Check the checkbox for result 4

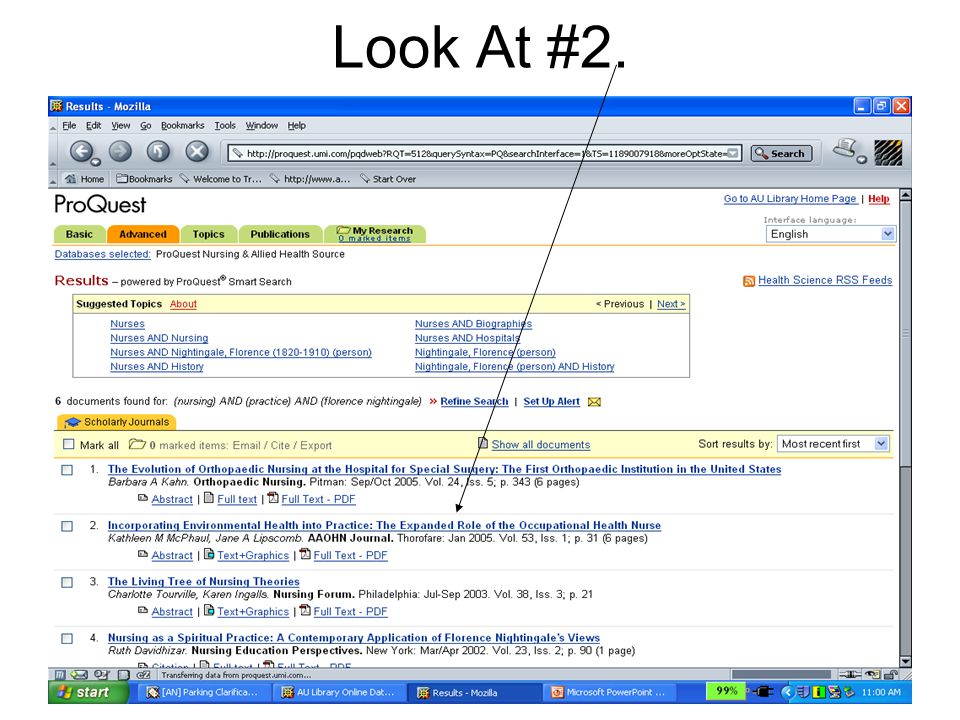tap(67, 639)
